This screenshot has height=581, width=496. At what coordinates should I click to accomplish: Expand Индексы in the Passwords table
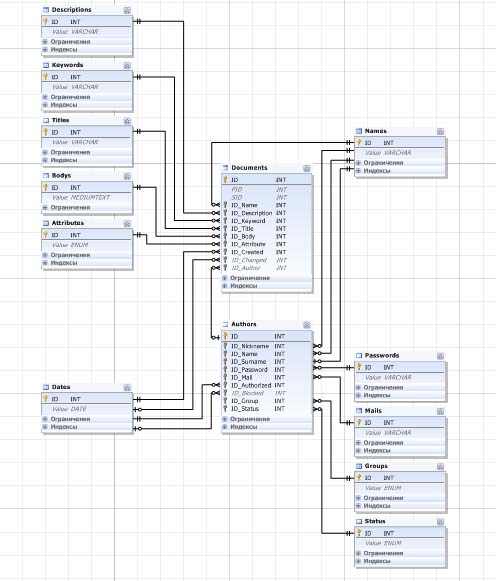click(358, 395)
